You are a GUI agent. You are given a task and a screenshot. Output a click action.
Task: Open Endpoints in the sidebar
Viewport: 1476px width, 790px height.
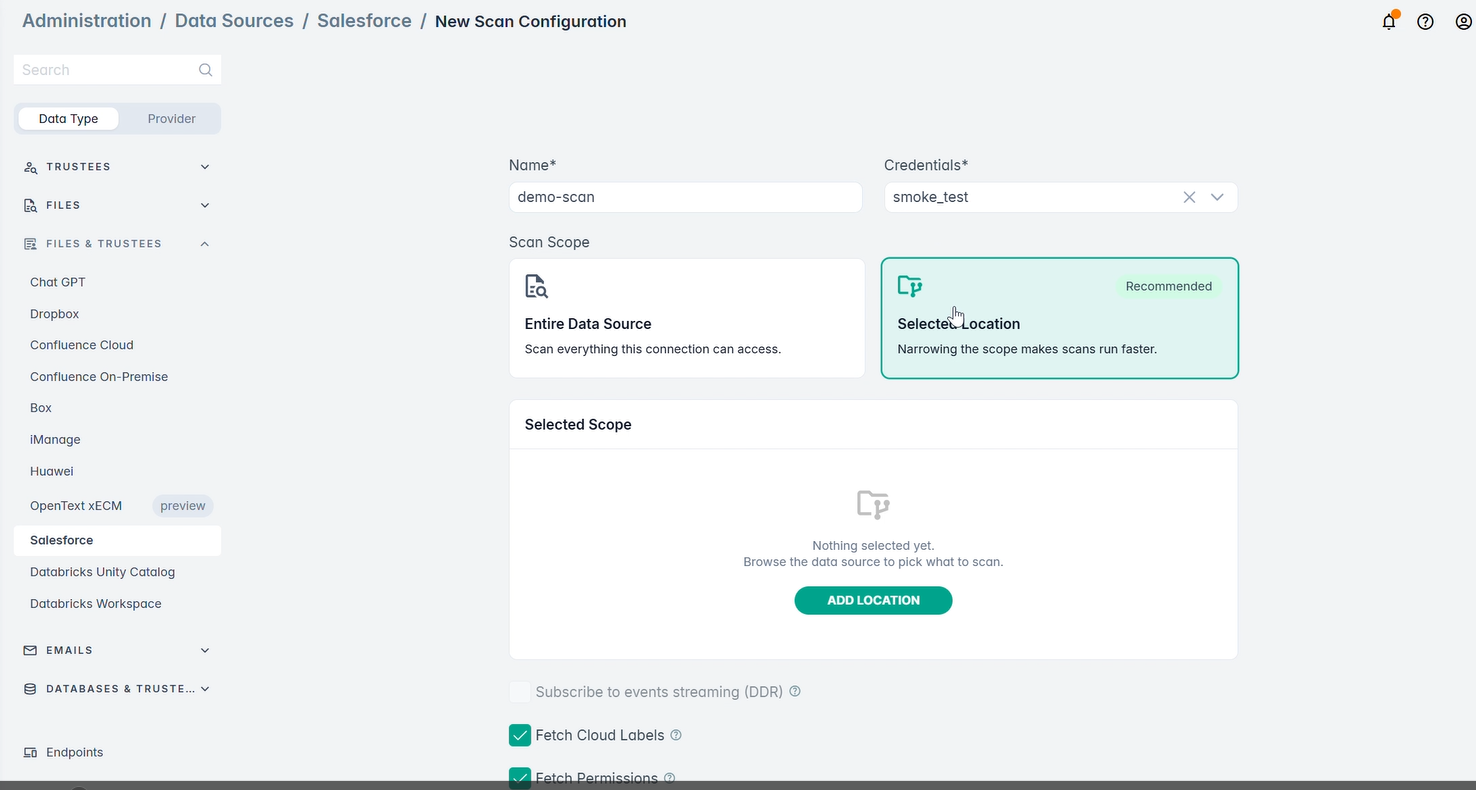pos(74,752)
